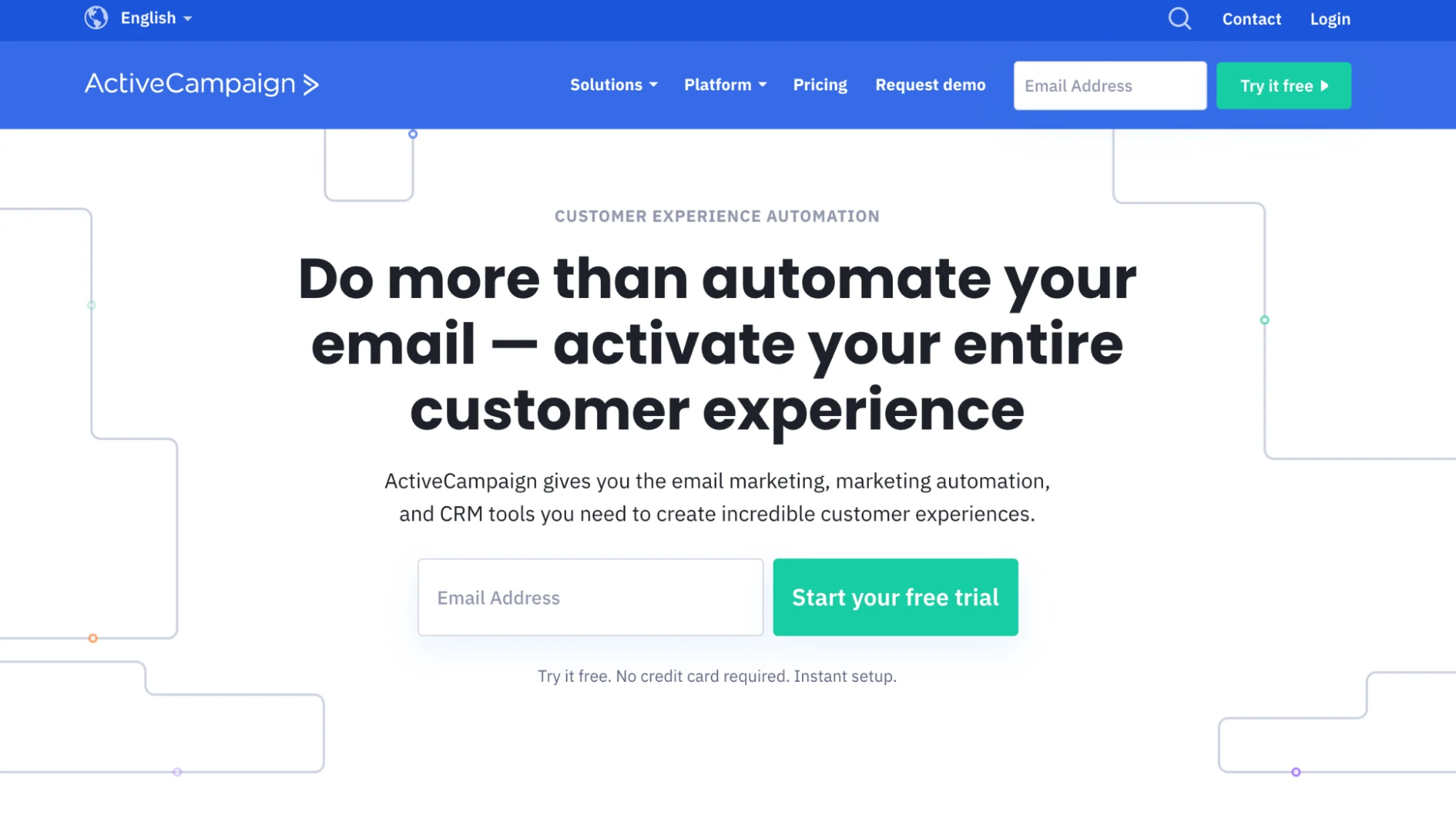Click the blue dot node connector icon top left
This screenshot has width=1456, height=821.
(x=413, y=134)
